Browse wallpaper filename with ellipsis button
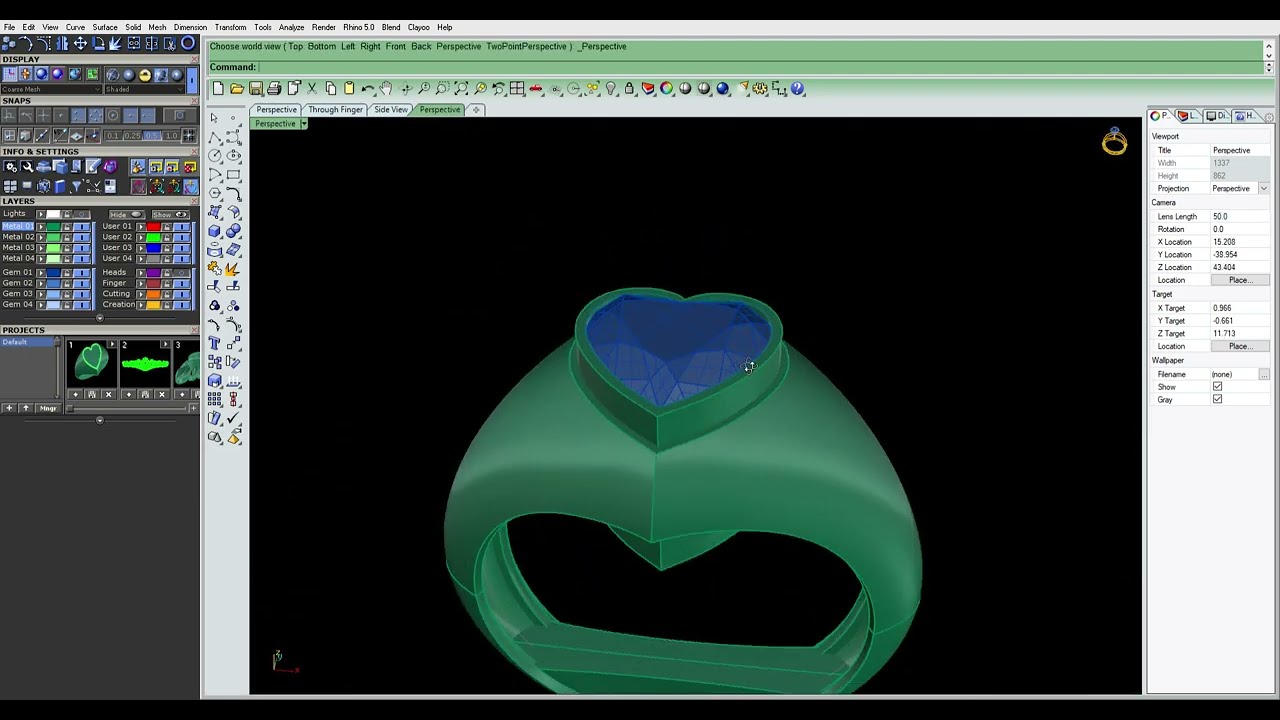This screenshot has height=720, width=1280. (1264, 374)
